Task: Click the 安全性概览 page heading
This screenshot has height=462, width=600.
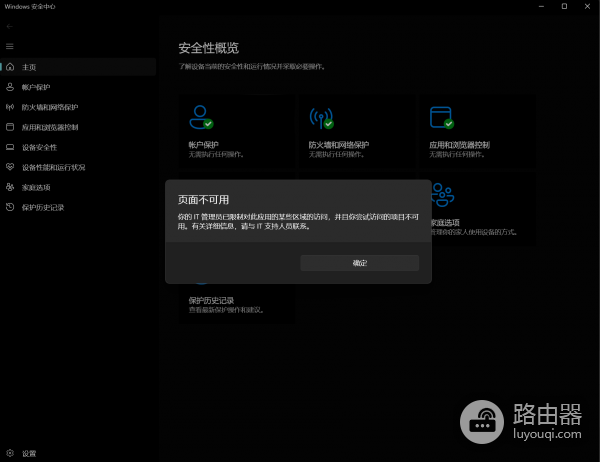Action: coord(209,48)
